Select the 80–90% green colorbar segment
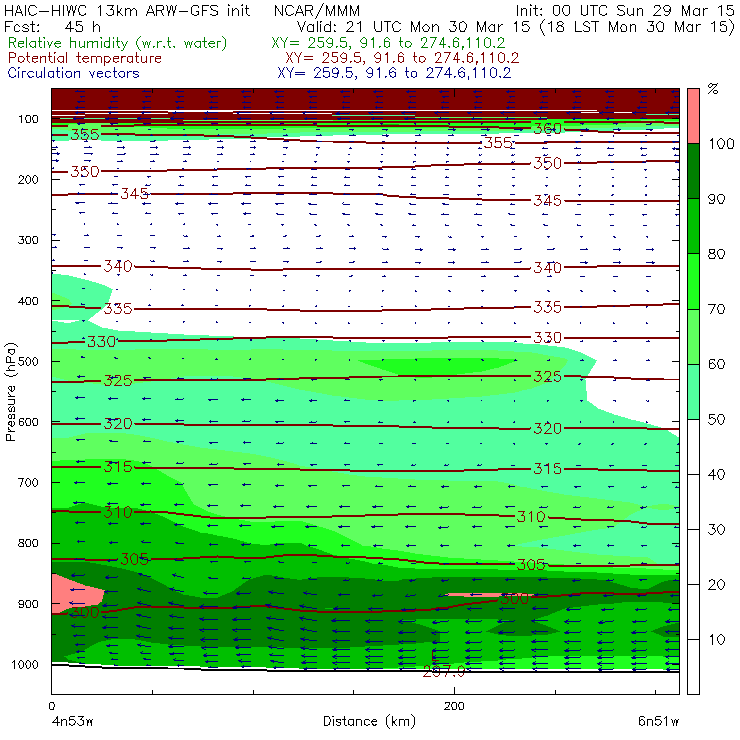This screenshot has height=740, width=740. pyautogui.click(x=693, y=226)
